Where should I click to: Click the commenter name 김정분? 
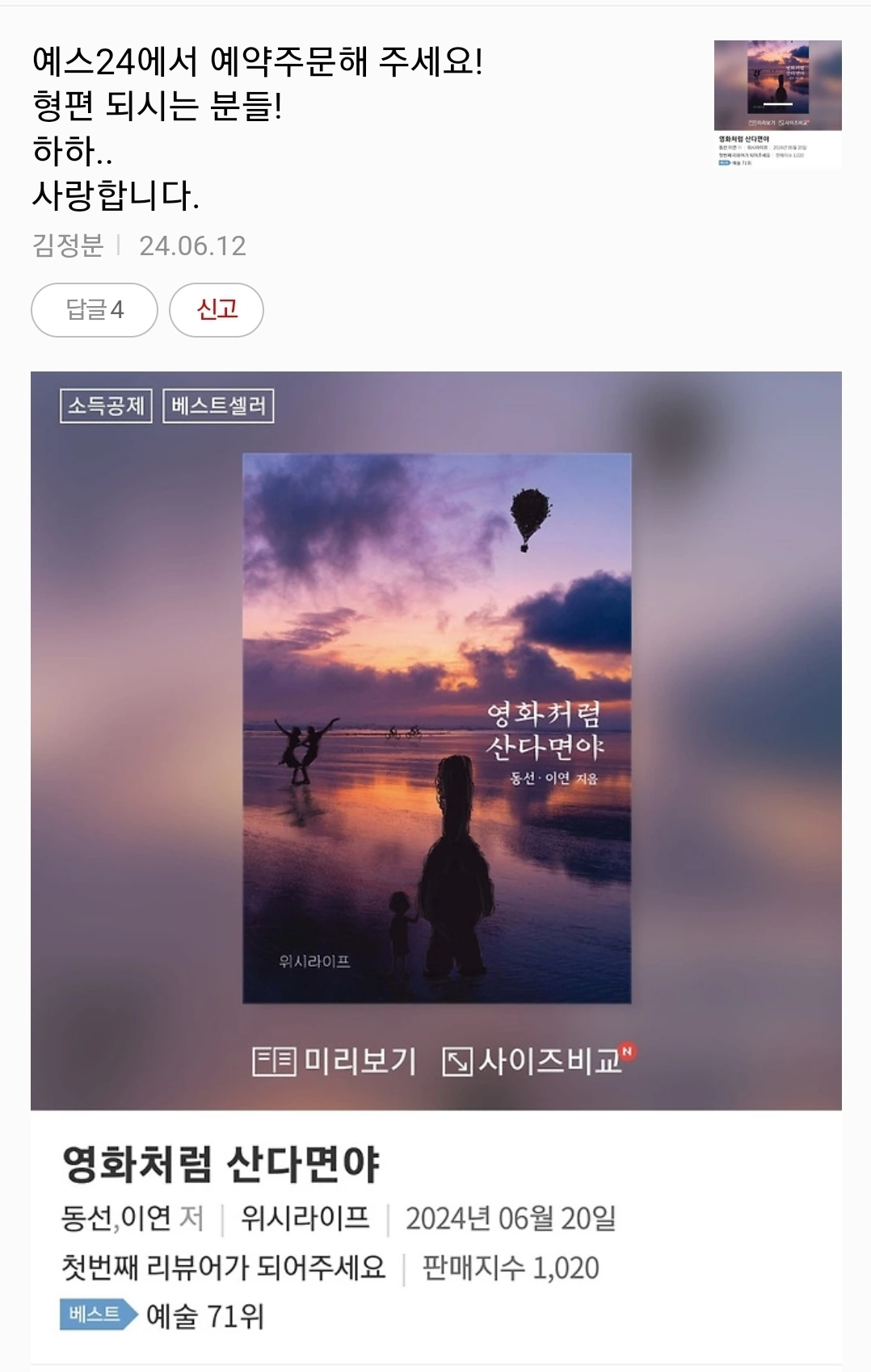(68, 245)
